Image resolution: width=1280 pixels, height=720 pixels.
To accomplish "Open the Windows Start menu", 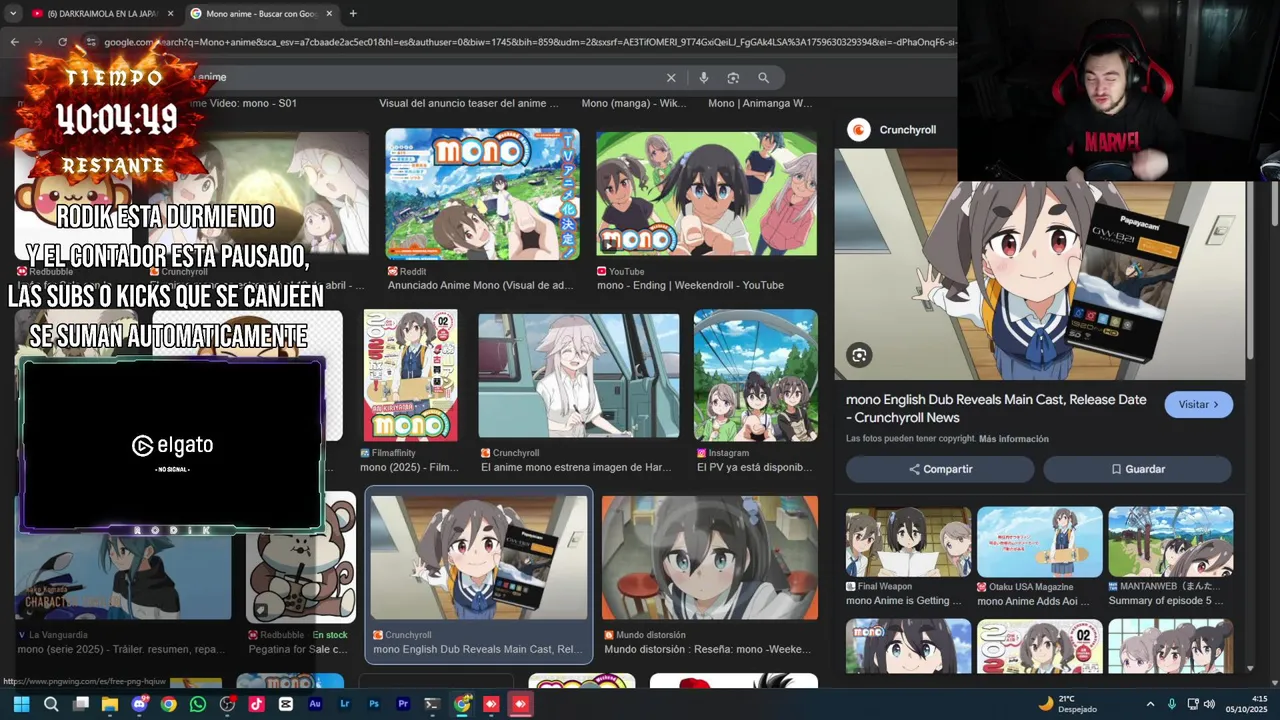I will pos(21,704).
